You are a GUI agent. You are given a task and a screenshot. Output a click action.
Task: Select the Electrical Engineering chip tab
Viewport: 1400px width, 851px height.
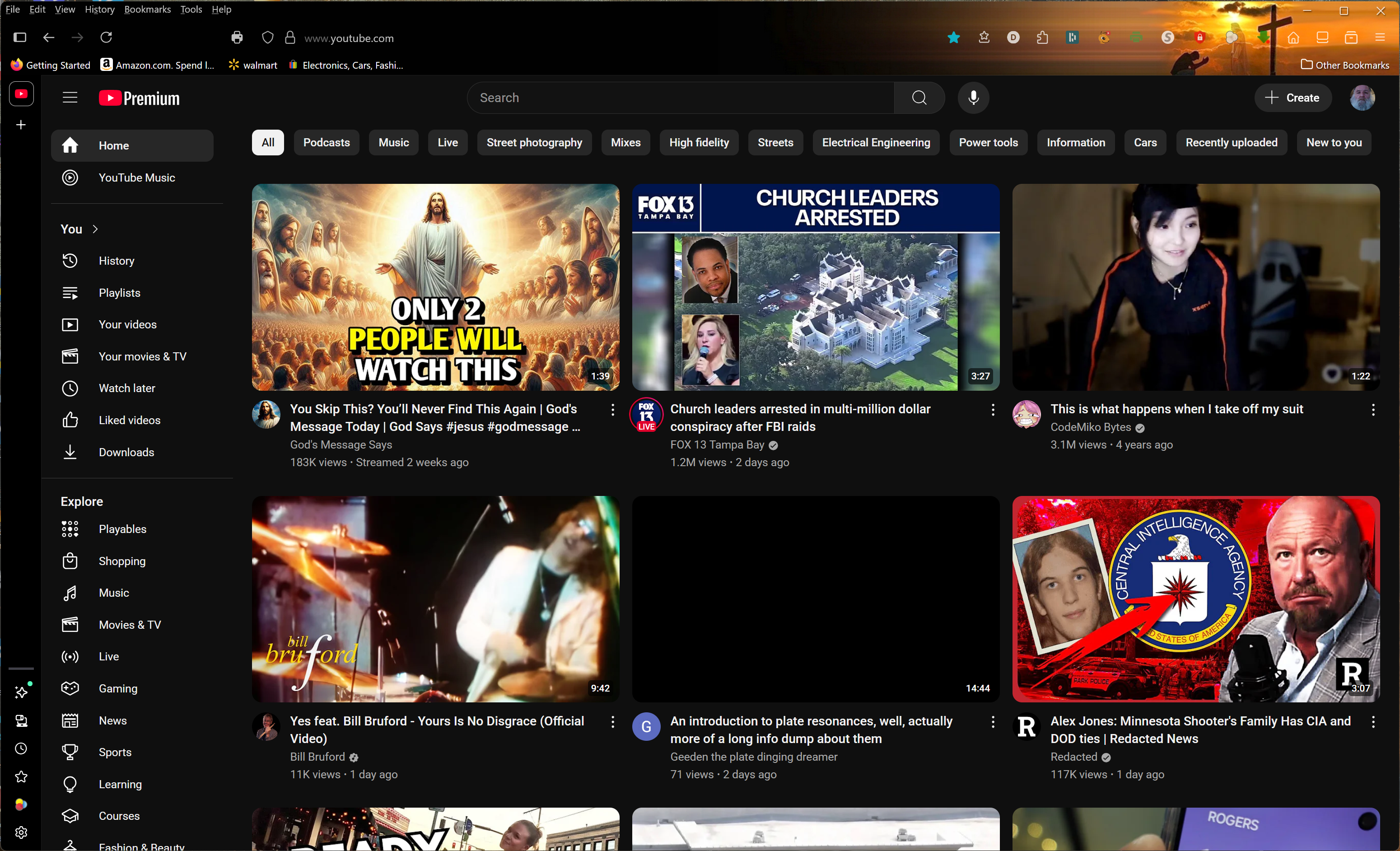pos(876,143)
